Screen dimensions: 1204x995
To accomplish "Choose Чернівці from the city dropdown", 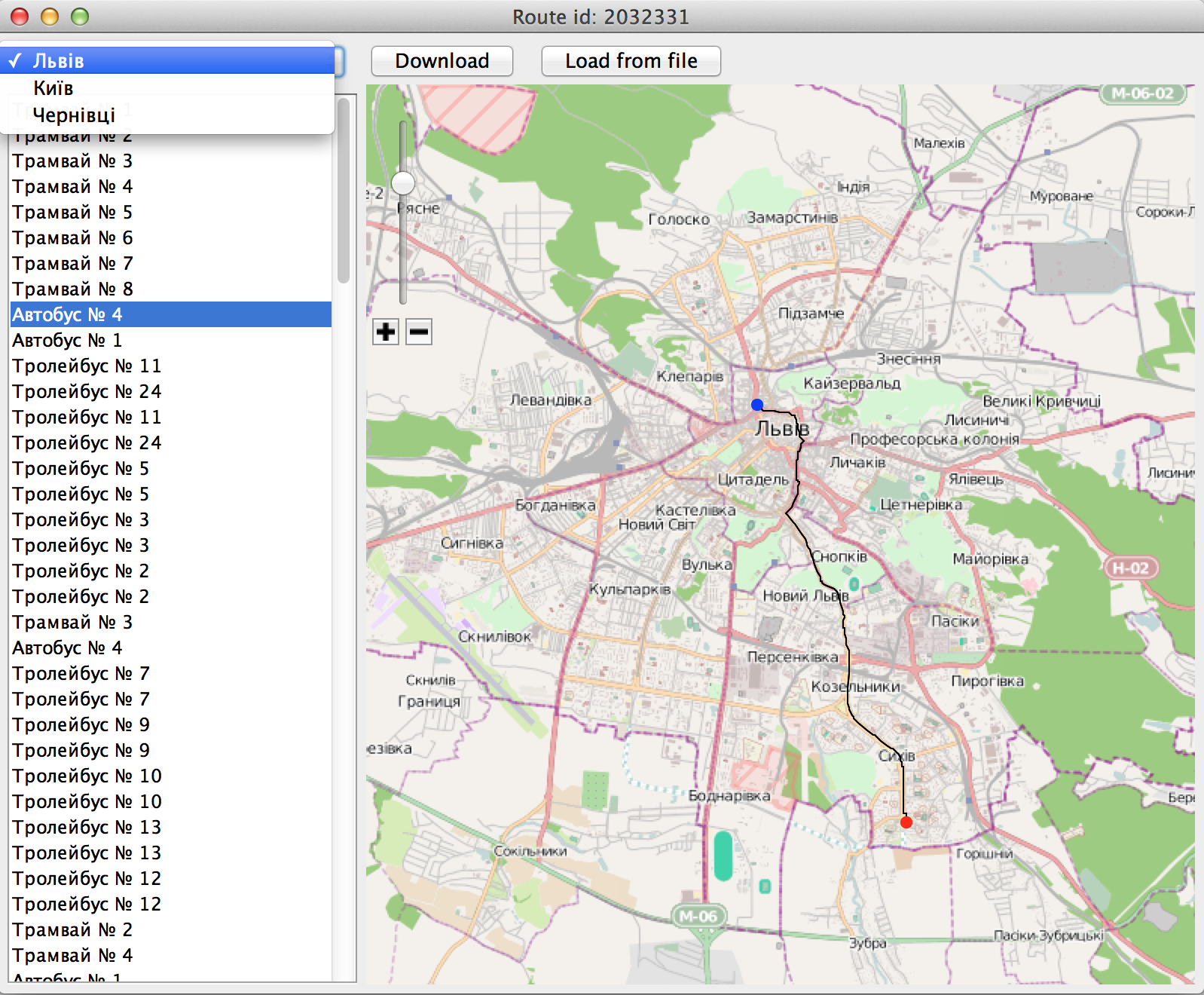I will tap(74, 115).
